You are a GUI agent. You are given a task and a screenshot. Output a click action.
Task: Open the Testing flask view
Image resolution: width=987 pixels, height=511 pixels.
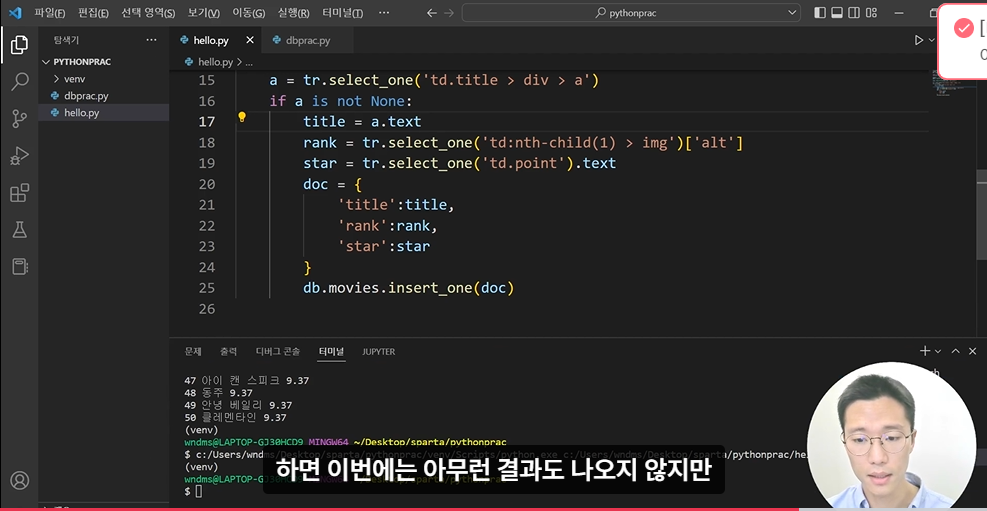coord(20,230)
